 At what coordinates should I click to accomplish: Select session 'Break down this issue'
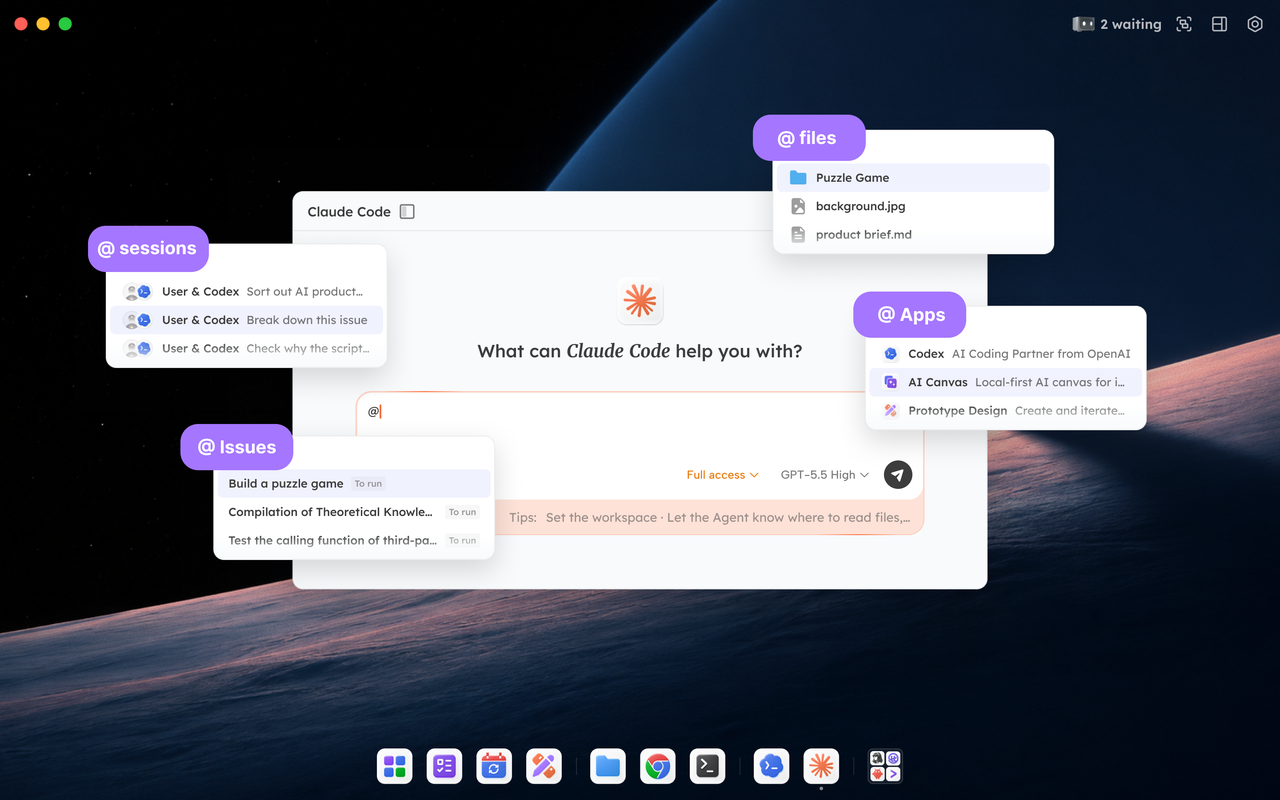(246, 320)
